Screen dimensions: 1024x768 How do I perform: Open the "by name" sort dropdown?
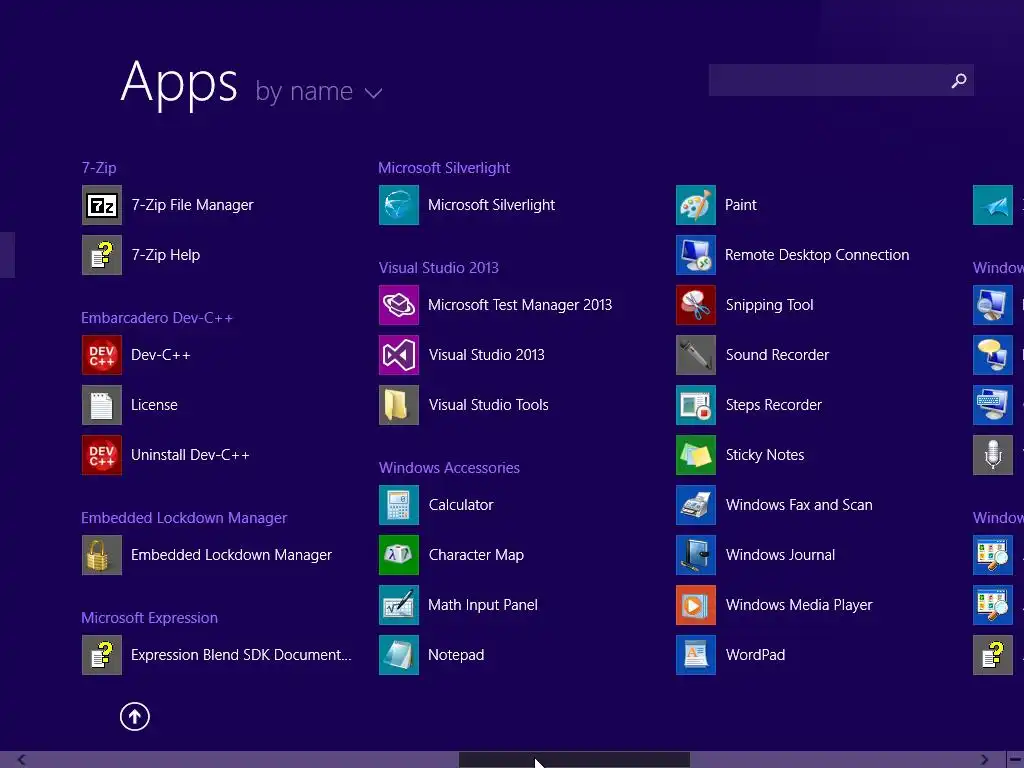pyautogui.click(x=319, y=91)
